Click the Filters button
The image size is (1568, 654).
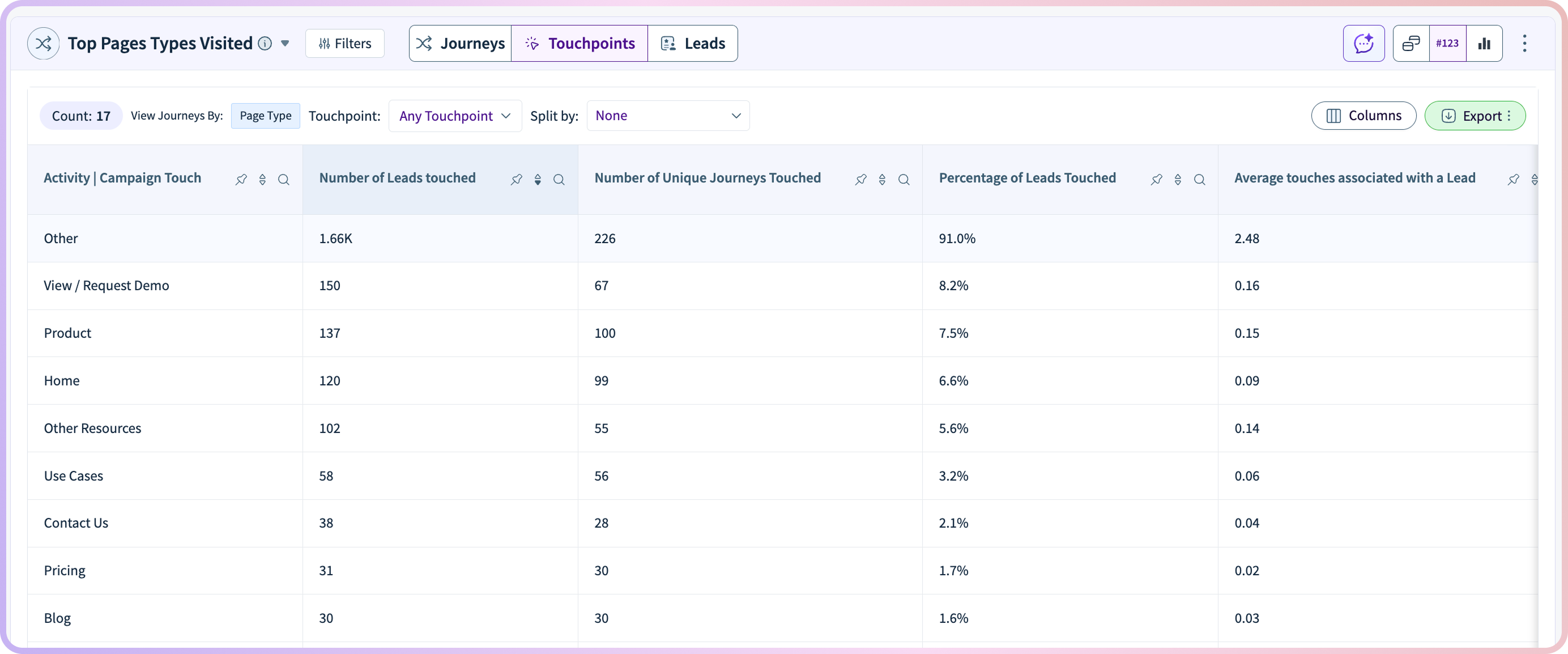(344, 43)
